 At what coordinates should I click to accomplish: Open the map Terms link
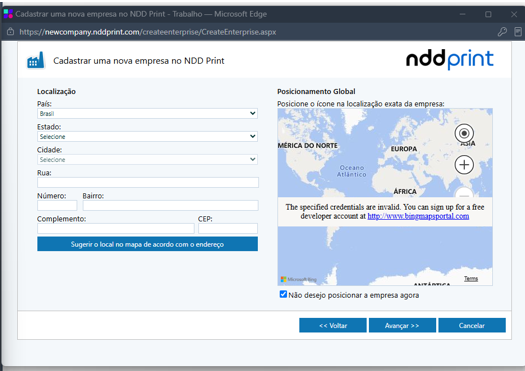click(x=471, y=279)
